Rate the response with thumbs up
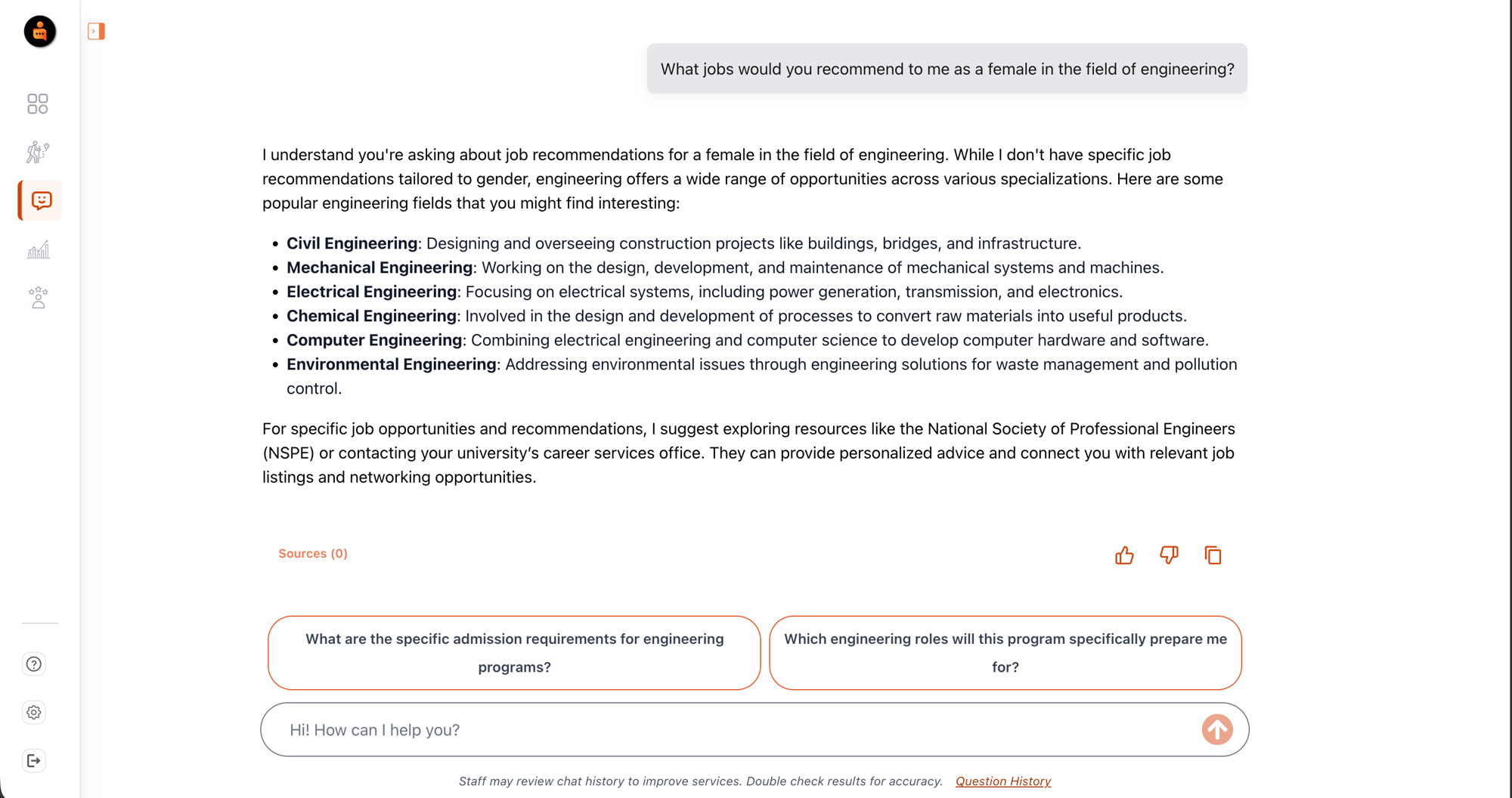Viewport: 1512px width, 798px height. pos(1124,555)
